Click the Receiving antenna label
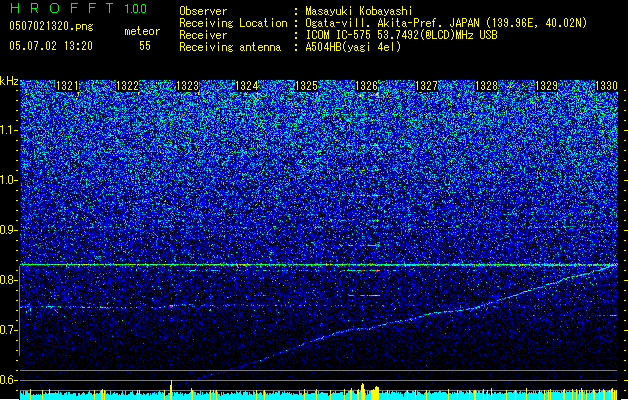The height and width of the screenshot is (400, 629). (230, 47)
